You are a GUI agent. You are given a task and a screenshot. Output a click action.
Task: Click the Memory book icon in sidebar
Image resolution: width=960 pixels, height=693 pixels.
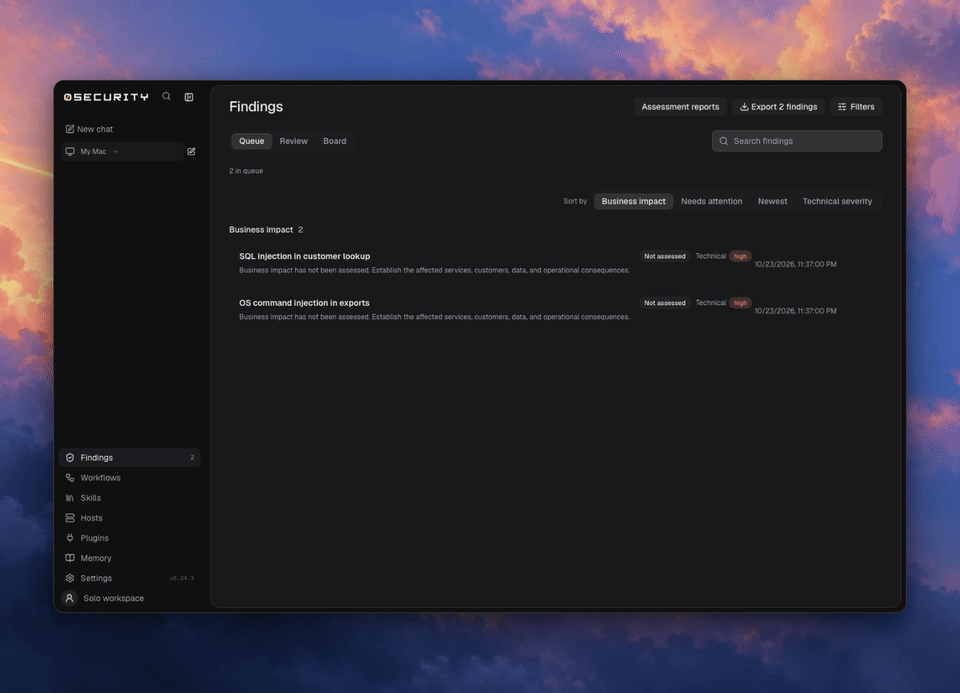click(70, 558)
